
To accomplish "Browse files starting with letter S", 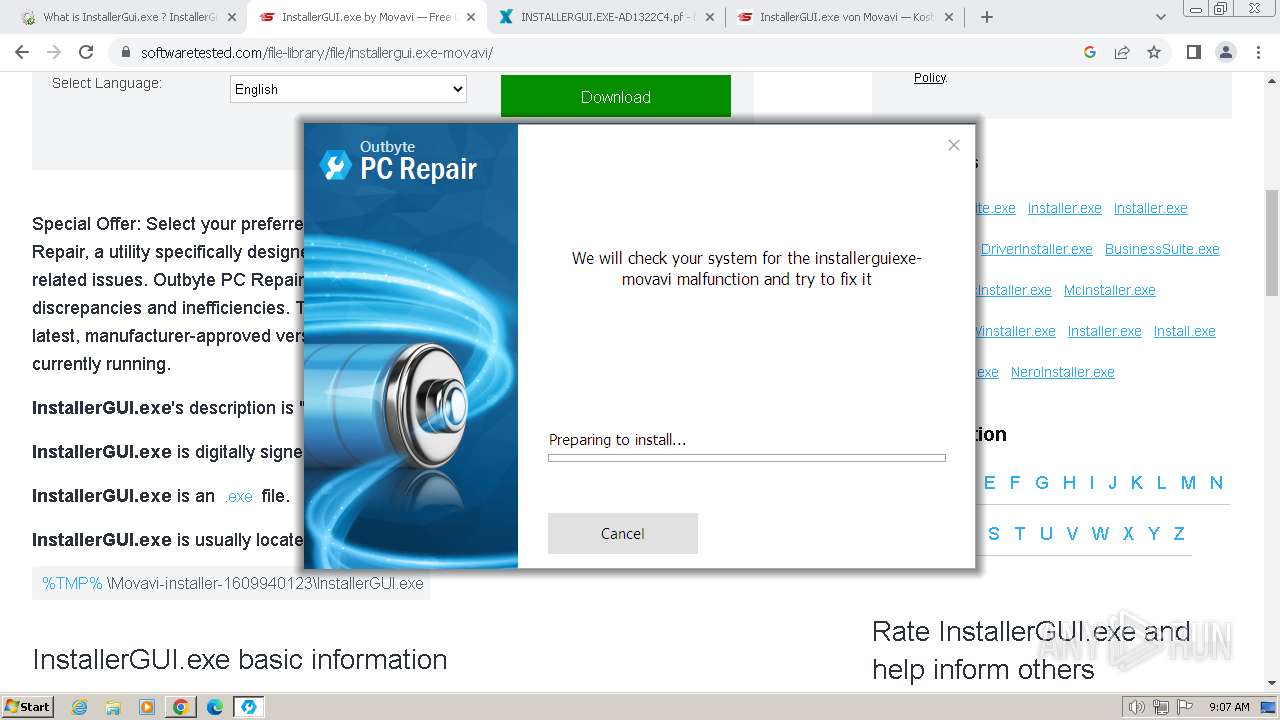I will [994, 534].
